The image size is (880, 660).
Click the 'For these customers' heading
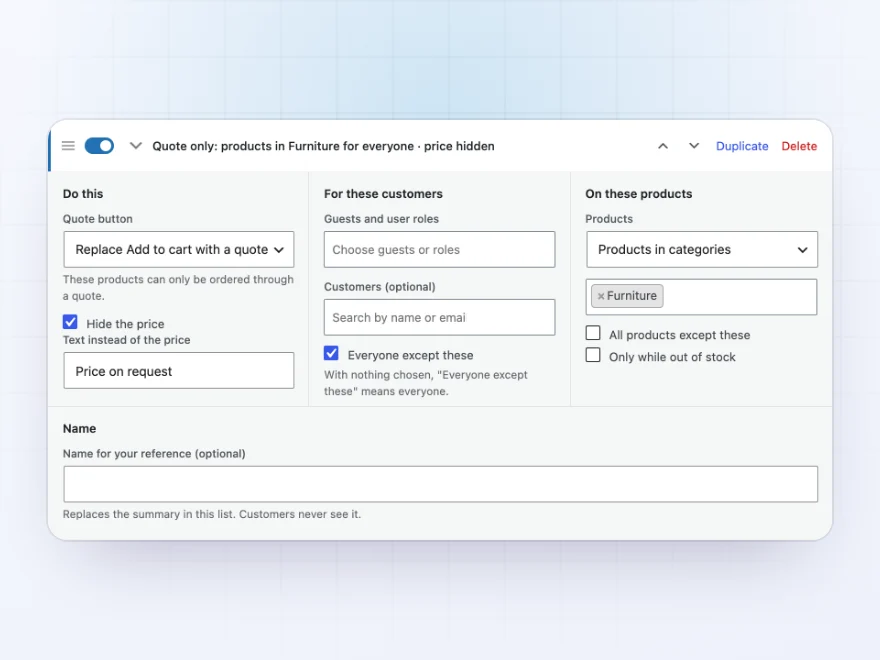tap(383, 194)
